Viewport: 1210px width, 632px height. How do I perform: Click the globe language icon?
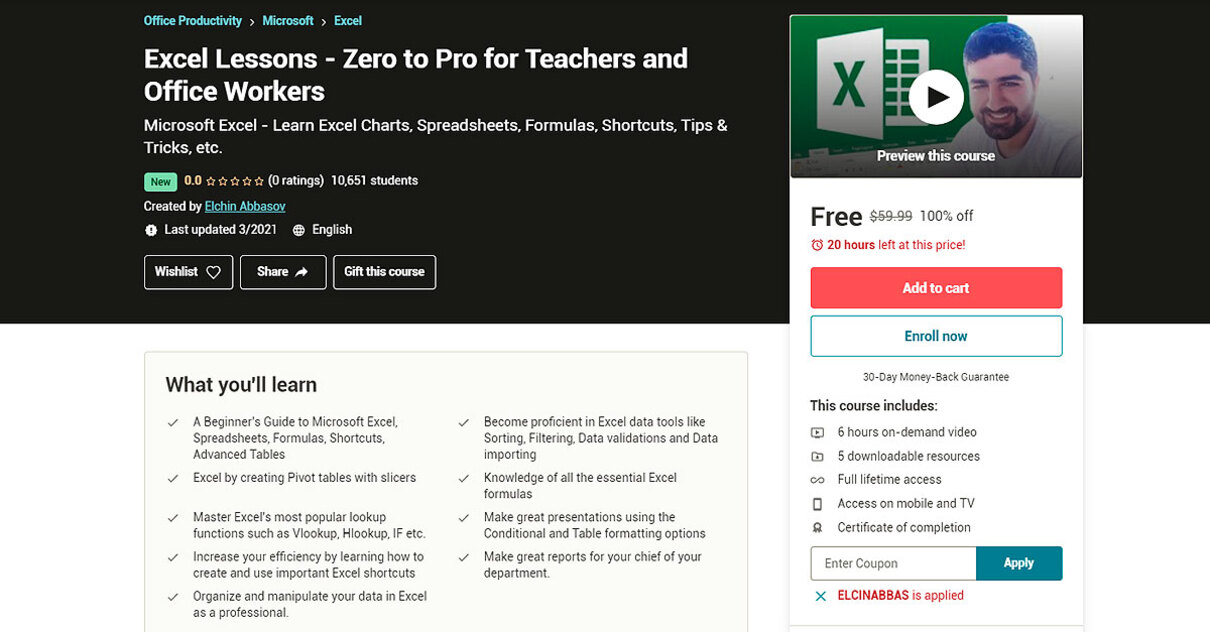(299, 230)
